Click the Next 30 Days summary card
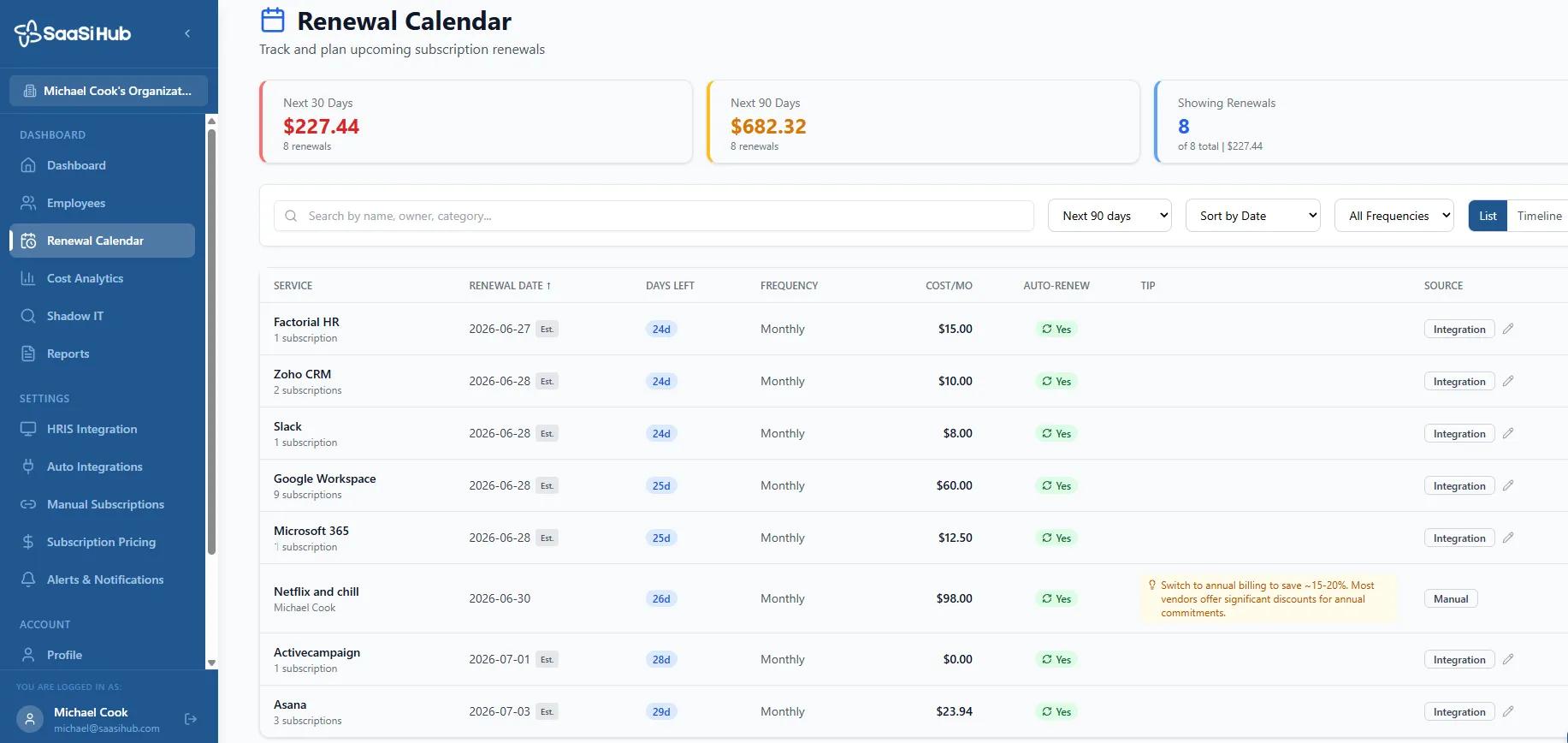1568x743 pixels. pos(476,122)
